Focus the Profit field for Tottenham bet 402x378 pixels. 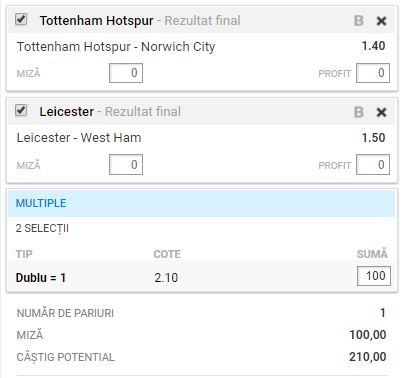(373, 73)
